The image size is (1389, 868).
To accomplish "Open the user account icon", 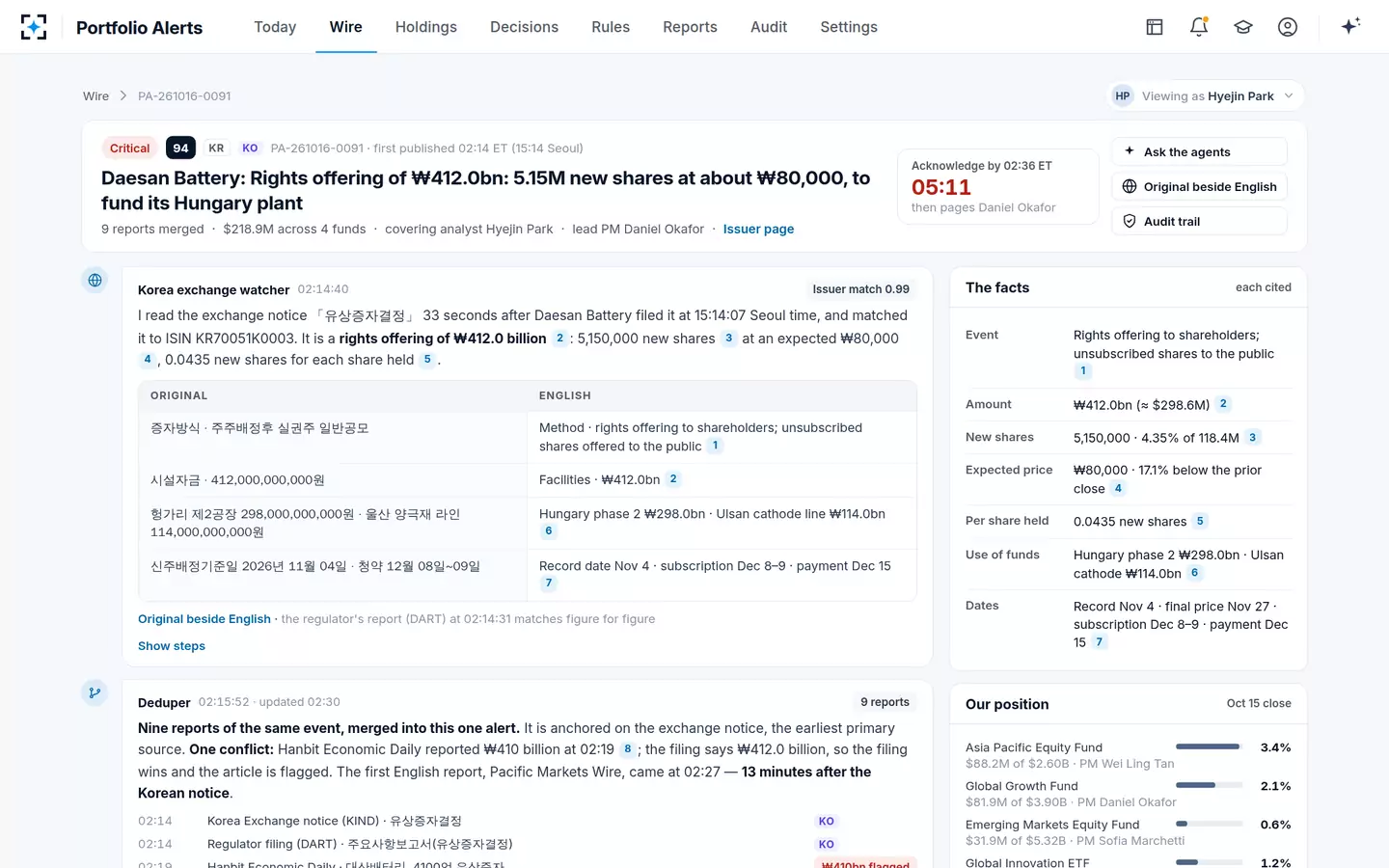I will (1288, 27).
